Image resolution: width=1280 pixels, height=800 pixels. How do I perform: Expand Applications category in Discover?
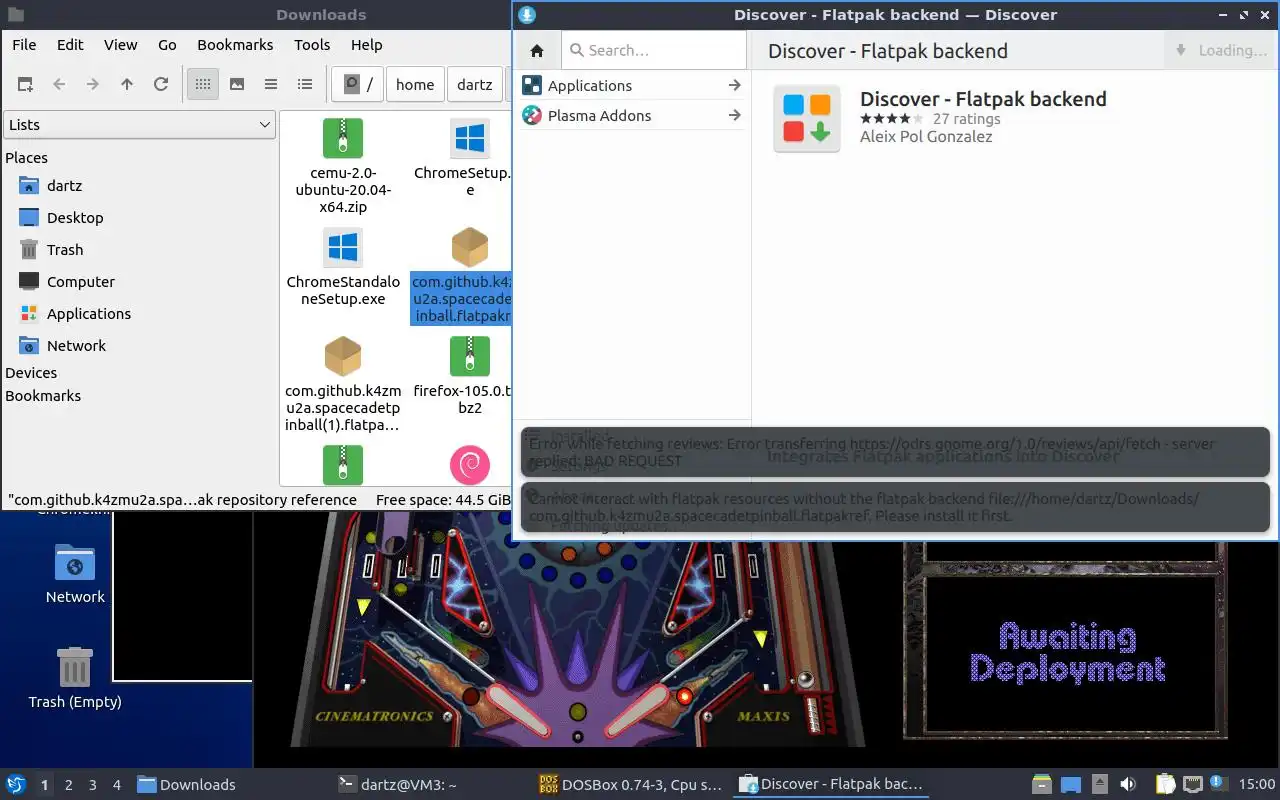tap(632, 86)
